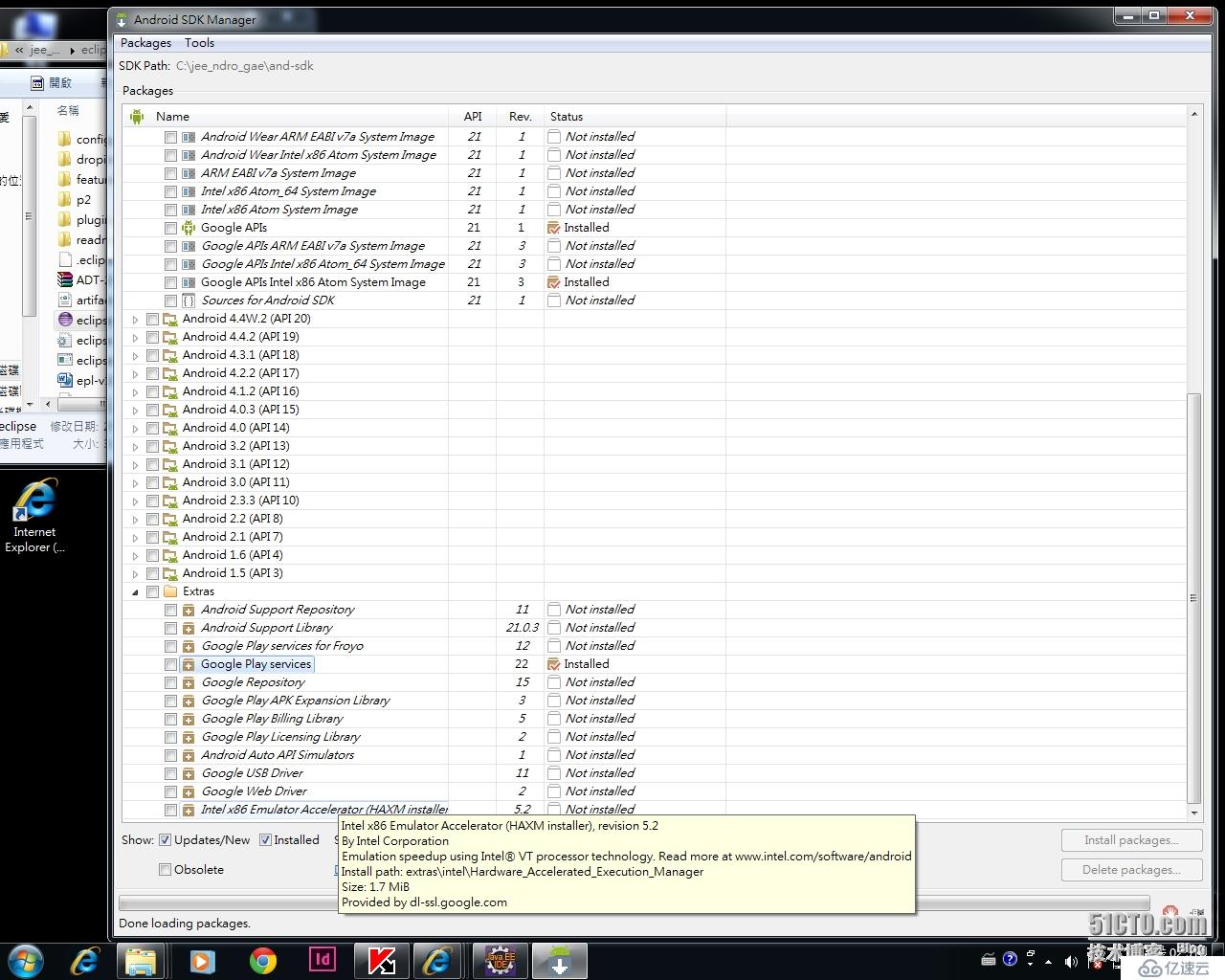The image size is (1225, 980).
Task: Open Internet Explorer from the taskbar
Action: tap(85, 960)
